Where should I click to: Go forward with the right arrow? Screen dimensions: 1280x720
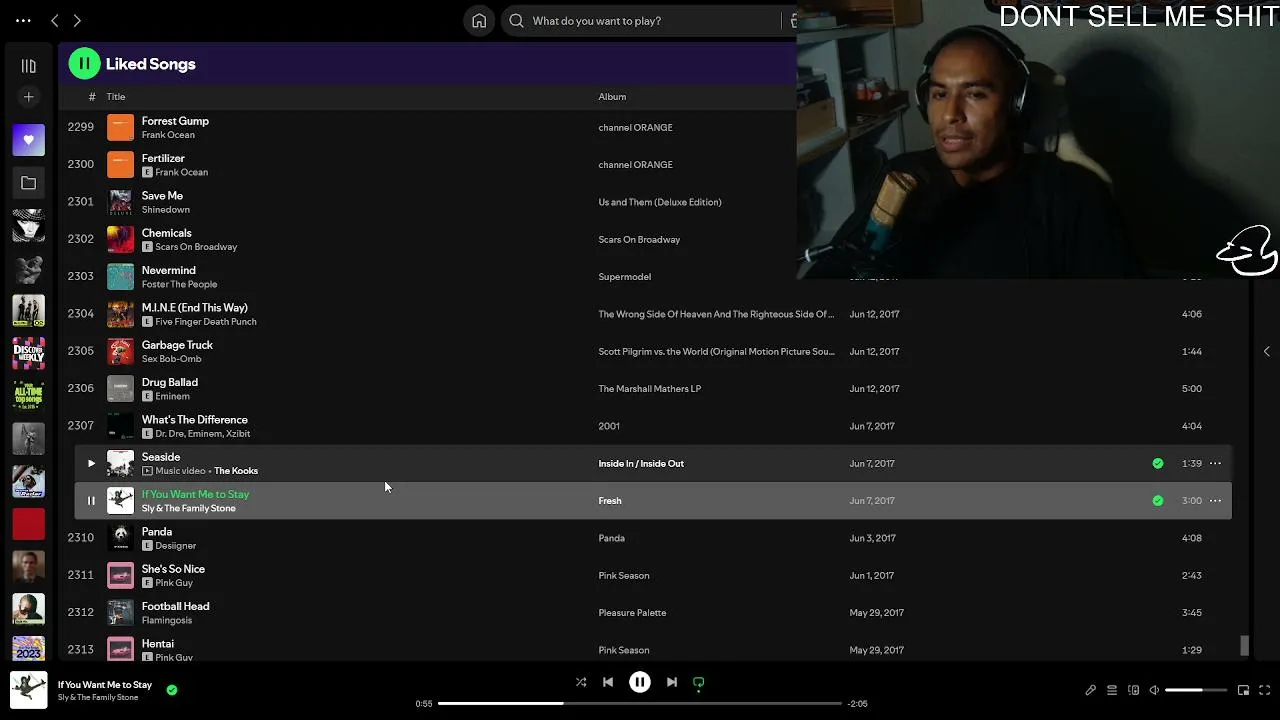tap(77, 20)
